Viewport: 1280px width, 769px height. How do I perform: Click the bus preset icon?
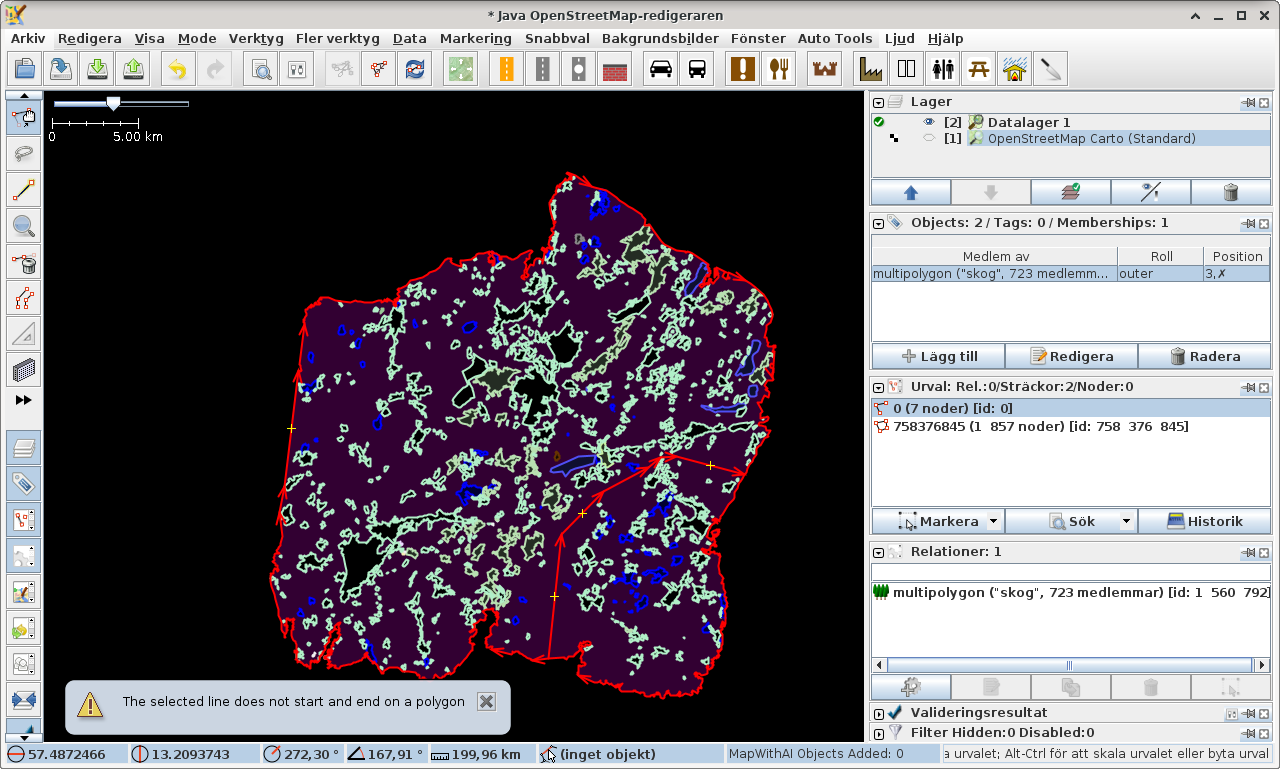(697, 69)
